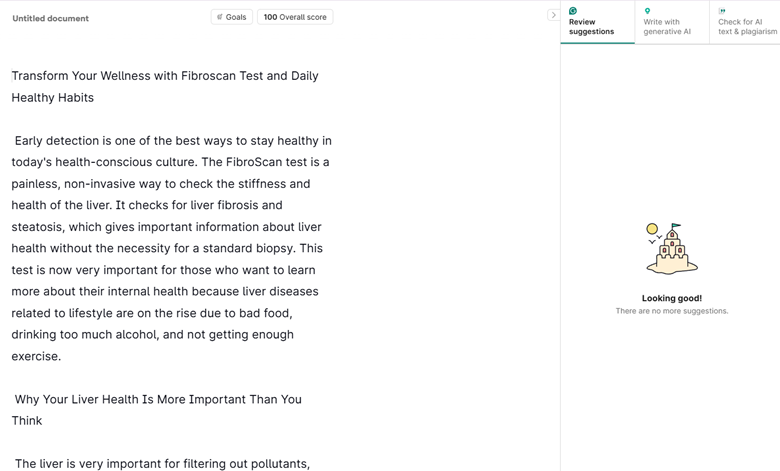Collapse the side panel with the chevron

[553, 15]
